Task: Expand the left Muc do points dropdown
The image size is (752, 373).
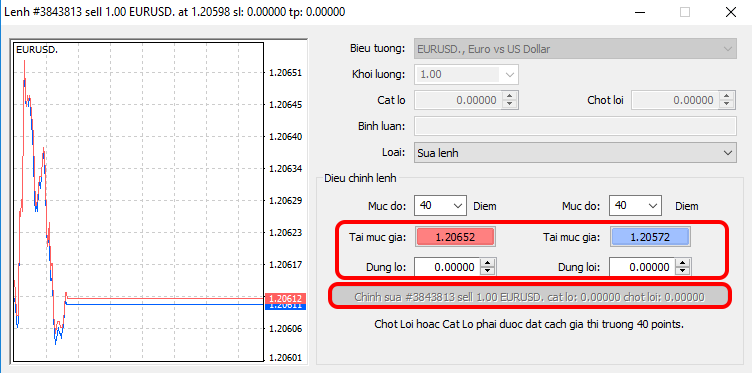Action: pyautogui.click(x=441, y=206)
